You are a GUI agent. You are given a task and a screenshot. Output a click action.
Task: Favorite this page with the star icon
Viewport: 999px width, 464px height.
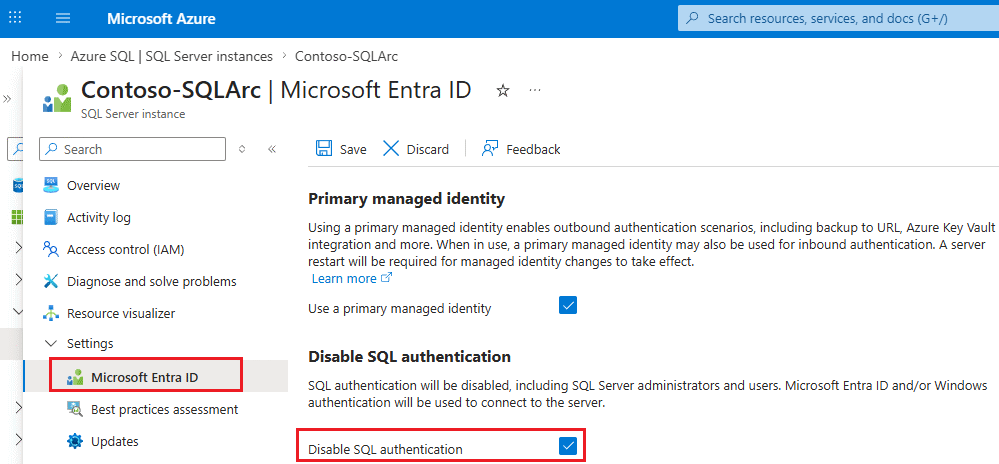pyautogui.click(x=503, y=91)
